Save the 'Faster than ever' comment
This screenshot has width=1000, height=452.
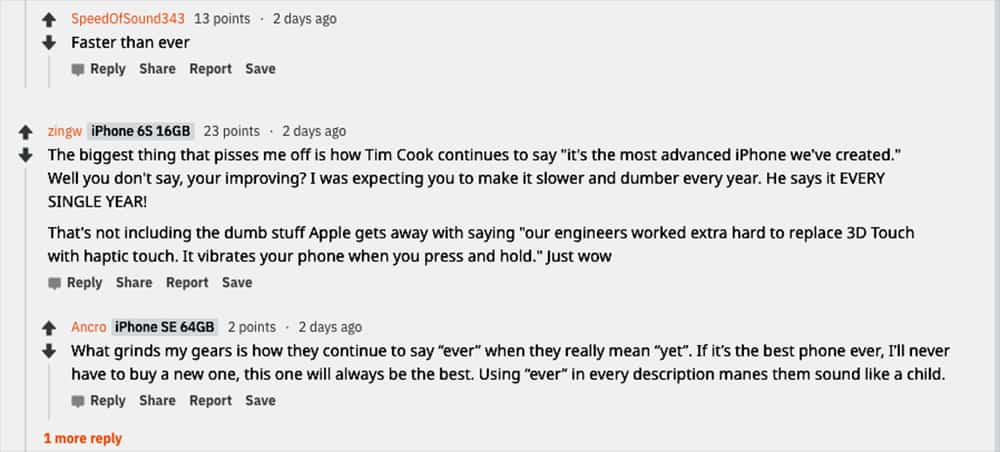coord(260,69)
